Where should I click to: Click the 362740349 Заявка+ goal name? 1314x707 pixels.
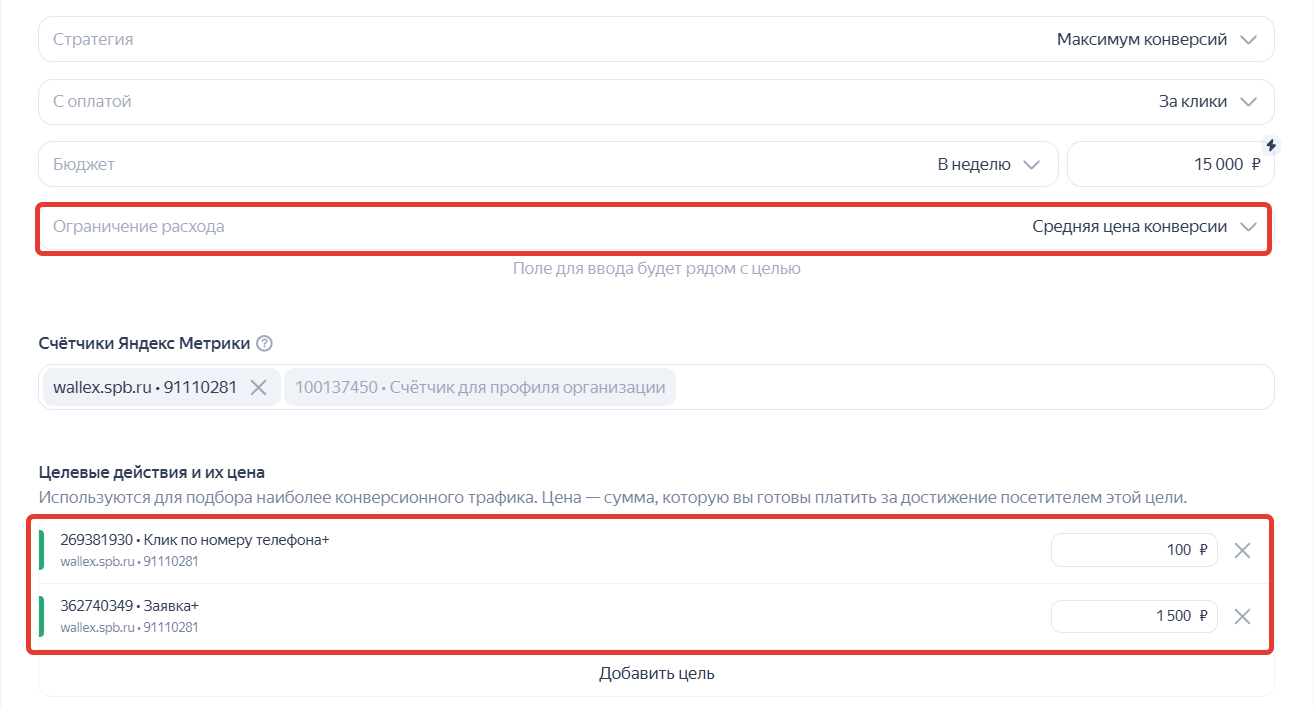[130, 606]
